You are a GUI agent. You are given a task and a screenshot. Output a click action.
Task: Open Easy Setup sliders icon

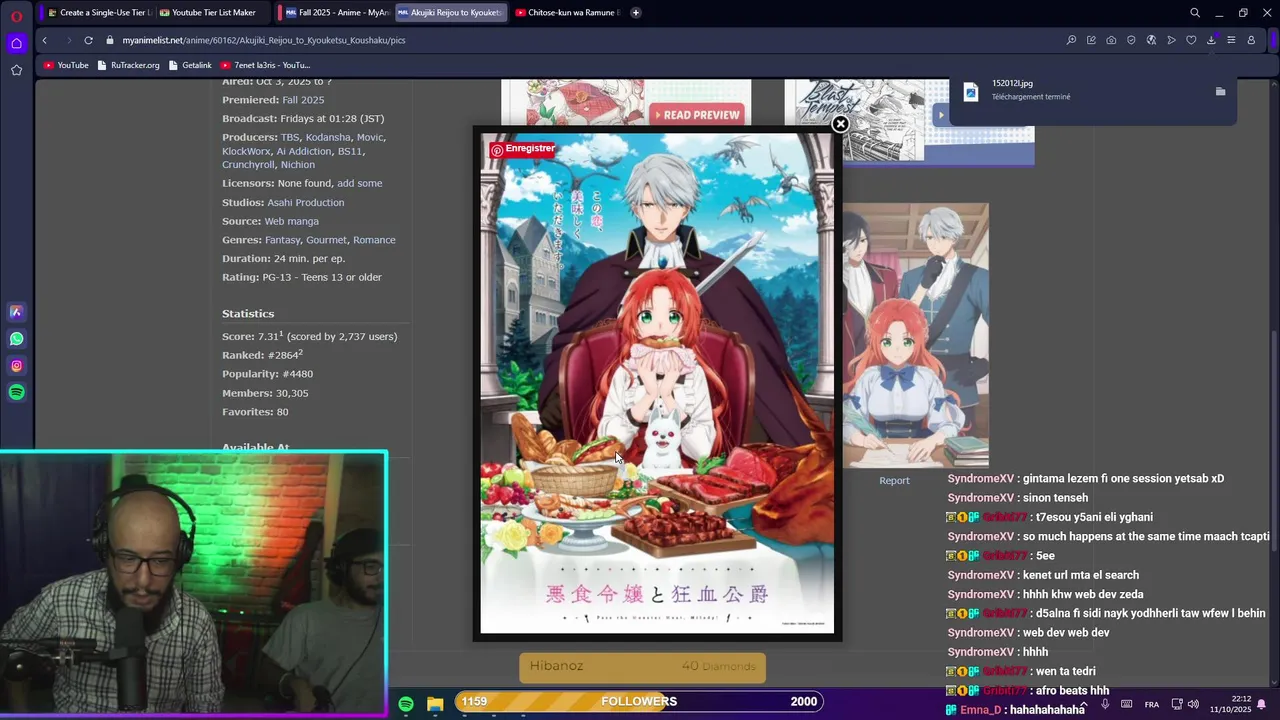1231,40
